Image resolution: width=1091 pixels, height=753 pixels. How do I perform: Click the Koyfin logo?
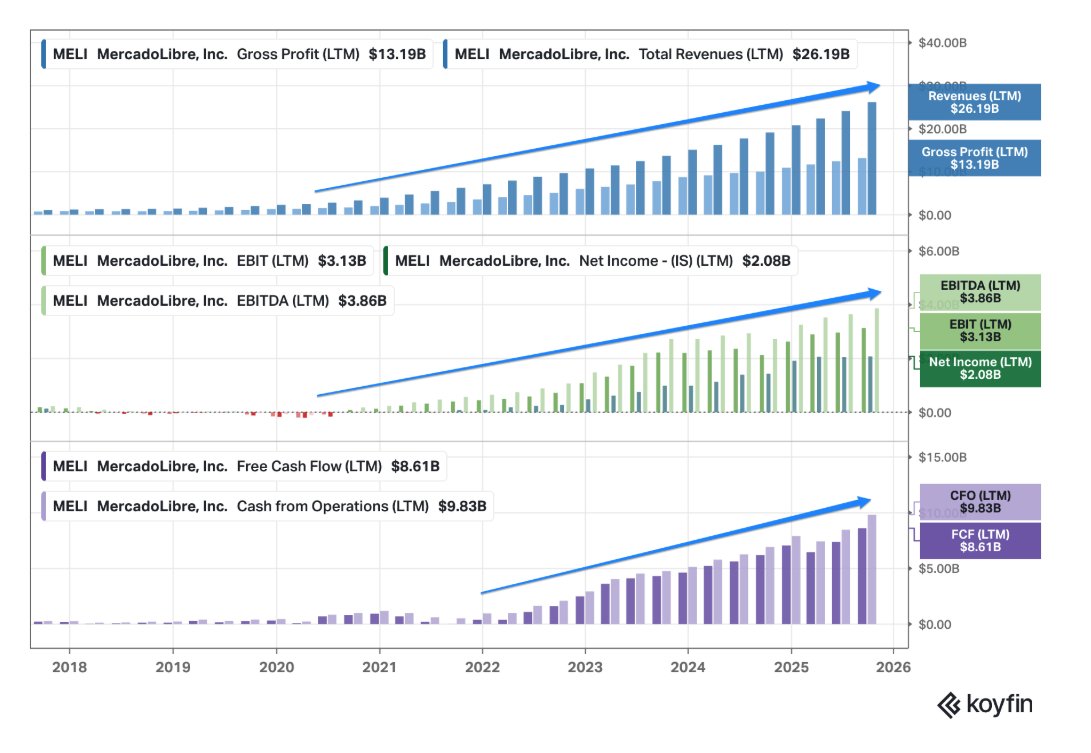[x=985, y=704]
